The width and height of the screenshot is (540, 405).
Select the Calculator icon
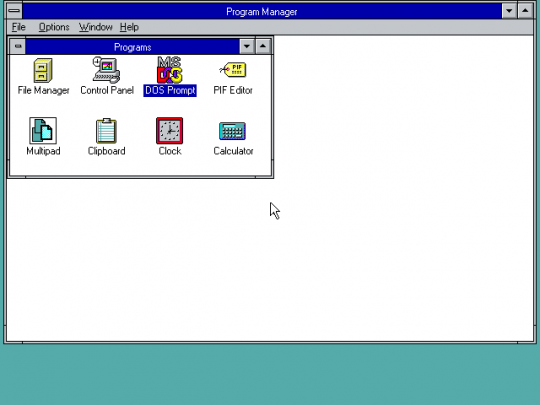point(232,131)
